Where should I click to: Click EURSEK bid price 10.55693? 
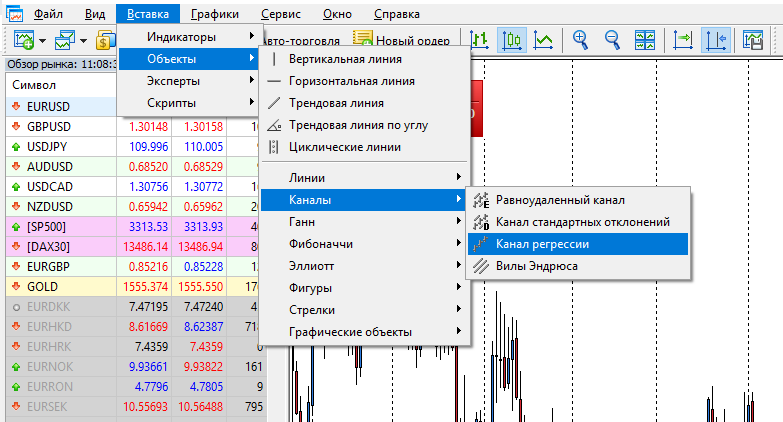point(145,407)
